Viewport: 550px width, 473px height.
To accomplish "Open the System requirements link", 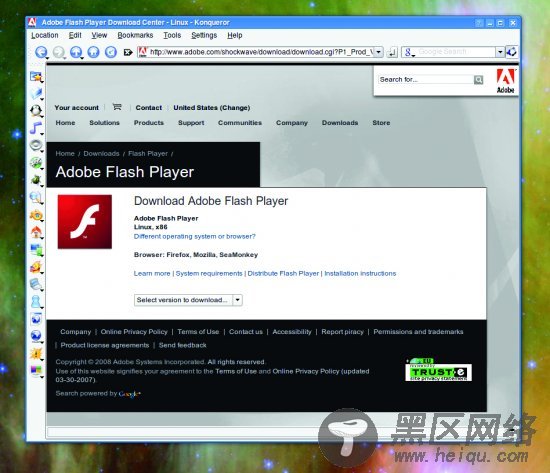I will [x=209, y=273].
